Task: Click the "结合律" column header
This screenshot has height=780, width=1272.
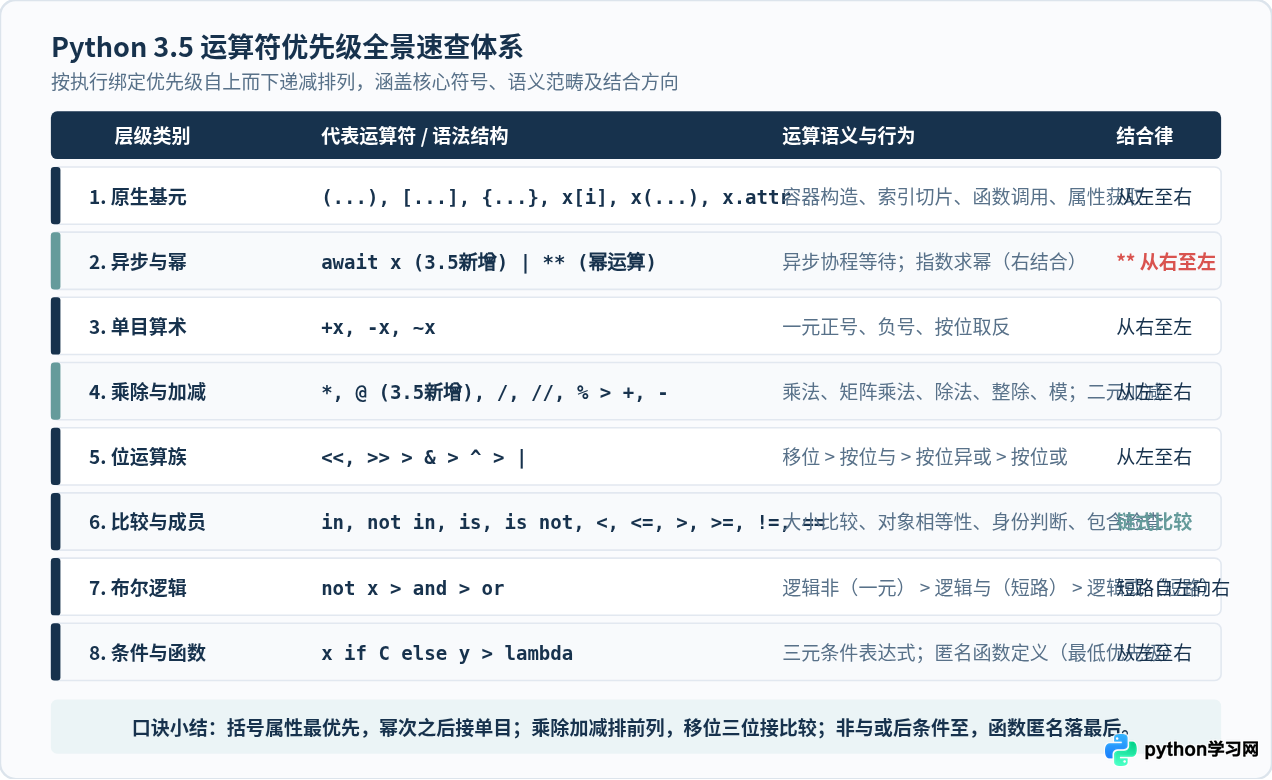Action: click(1145, 136)
